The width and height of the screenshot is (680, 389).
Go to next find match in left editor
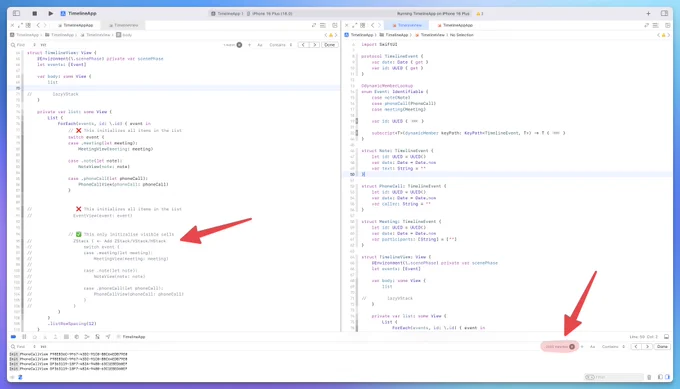click(314, 45)
